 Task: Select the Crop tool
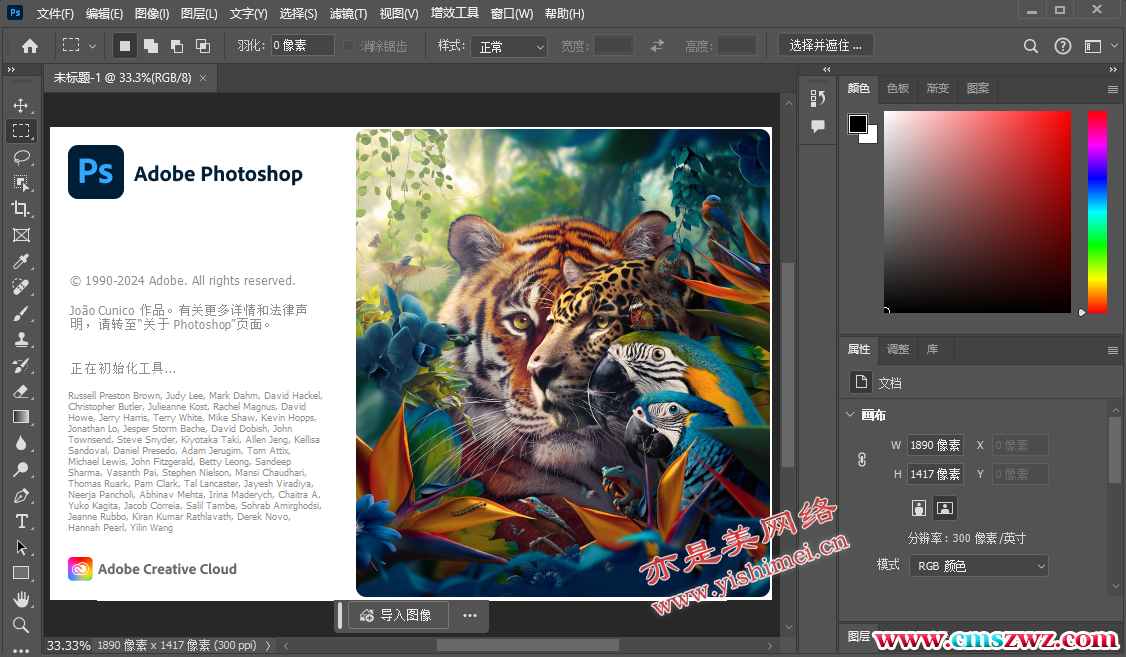pos(21,209)
